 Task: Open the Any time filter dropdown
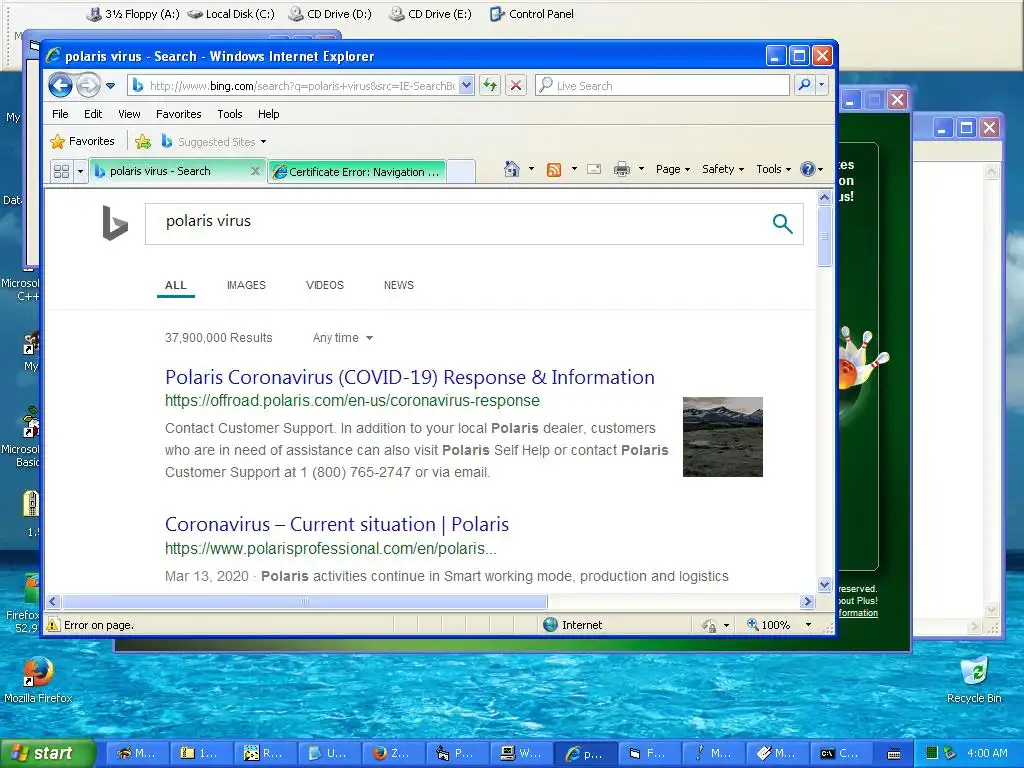pyautogui.click(x=343, y=338)
